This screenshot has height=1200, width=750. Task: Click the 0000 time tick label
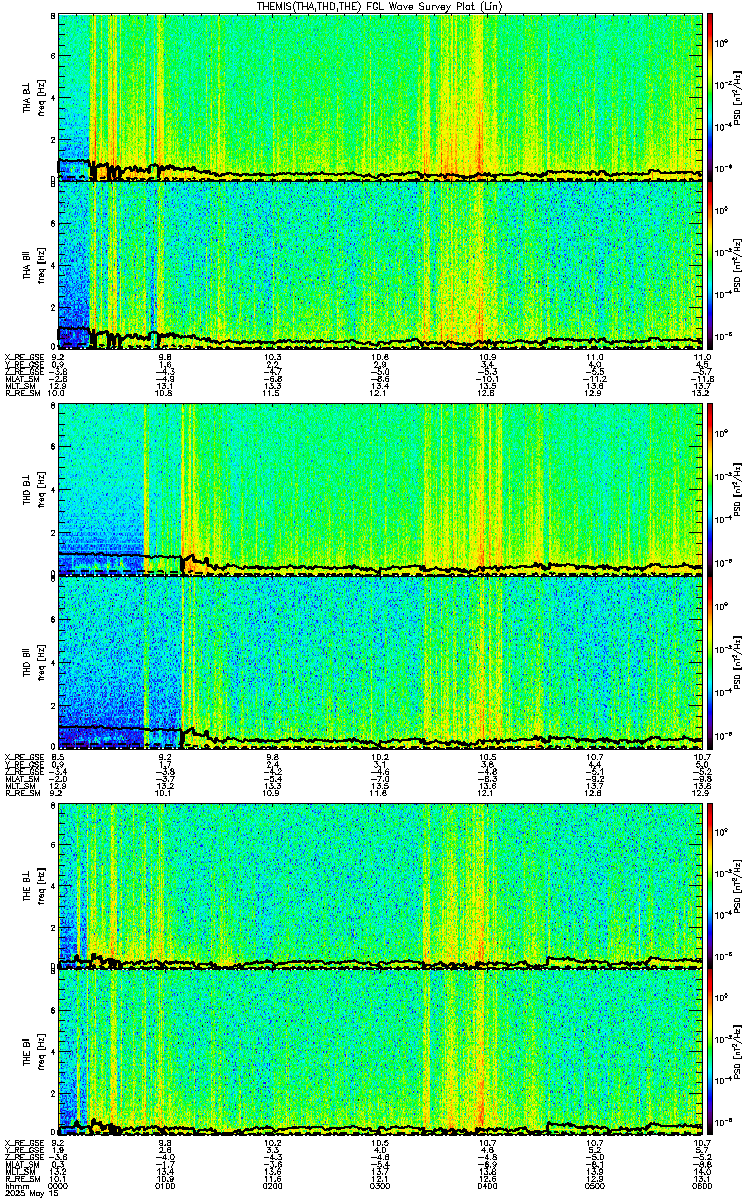58,1186
